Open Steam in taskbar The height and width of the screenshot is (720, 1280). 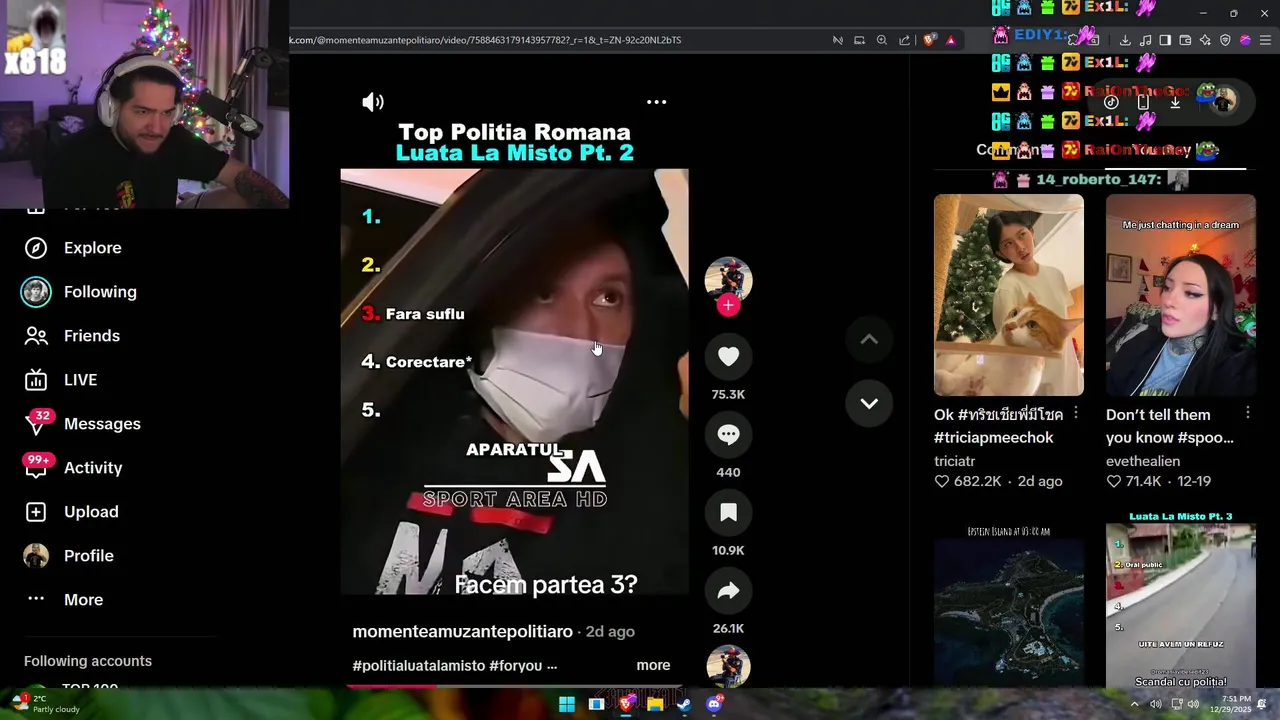684,704
